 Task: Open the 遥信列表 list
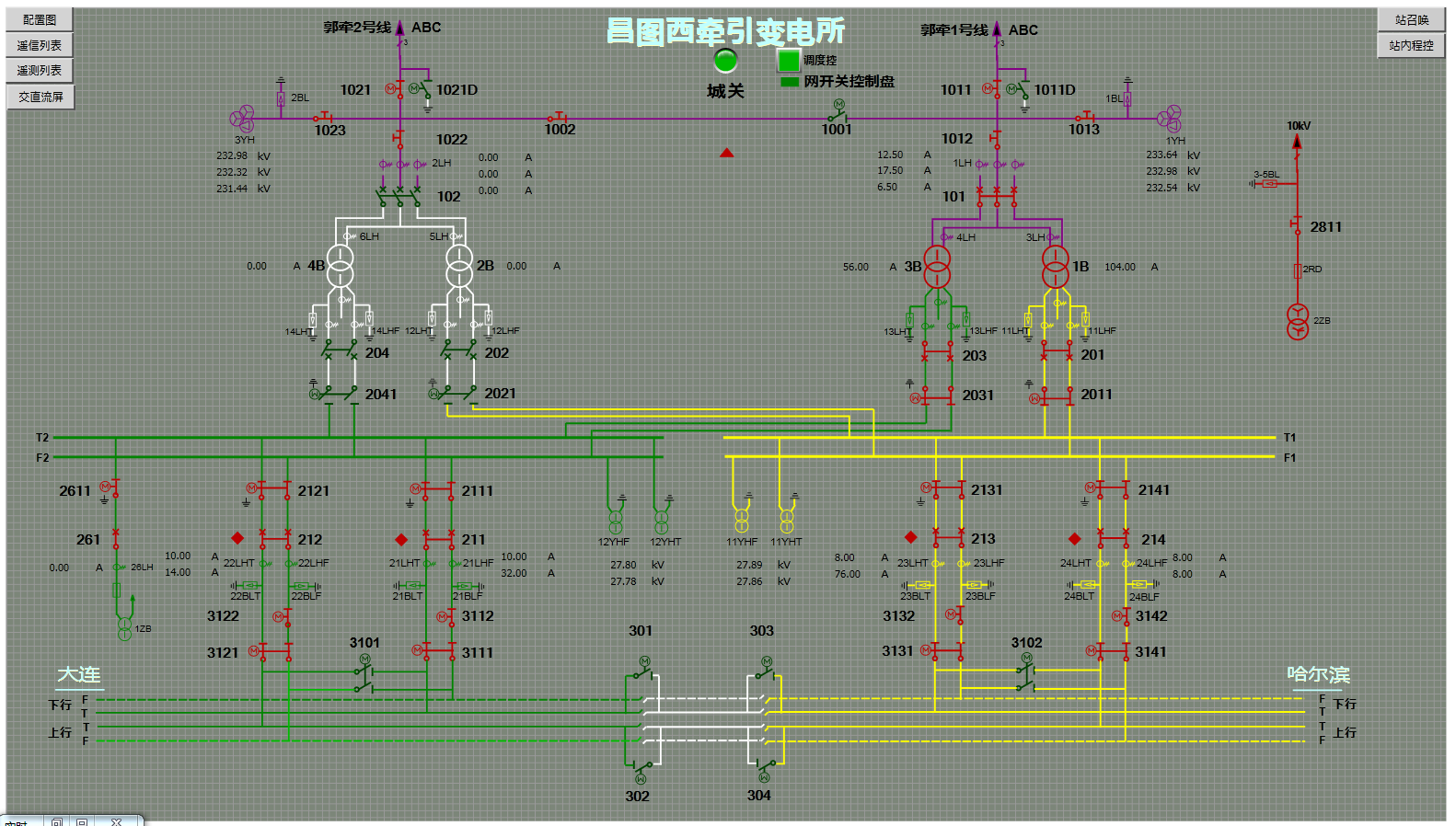(x=40, y=45)
